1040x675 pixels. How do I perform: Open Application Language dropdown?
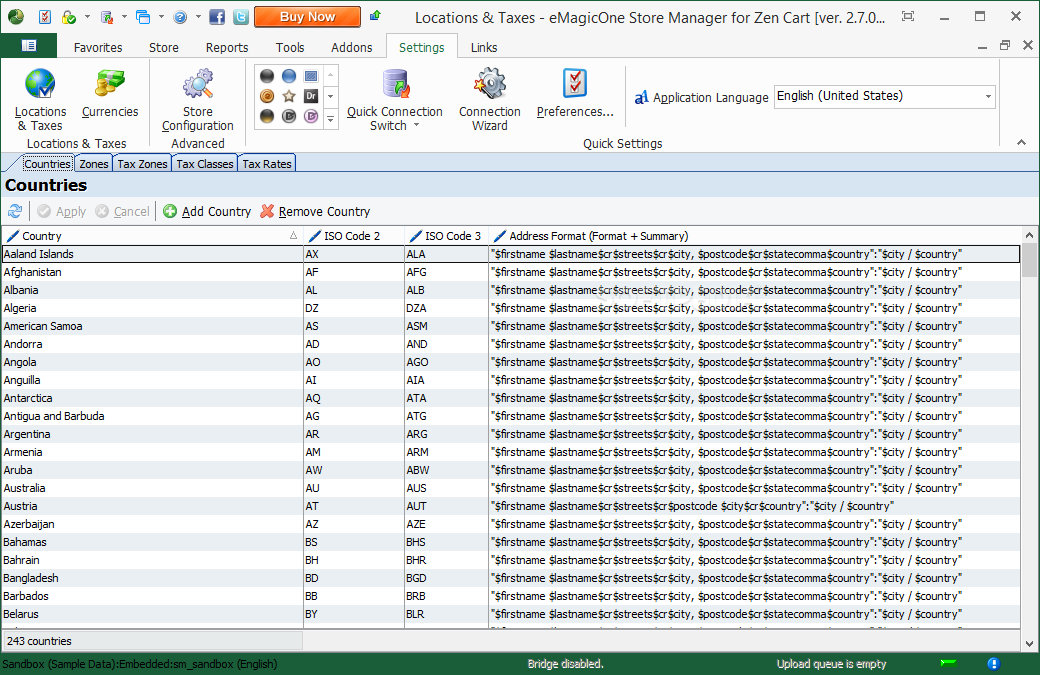pos(988,97)
